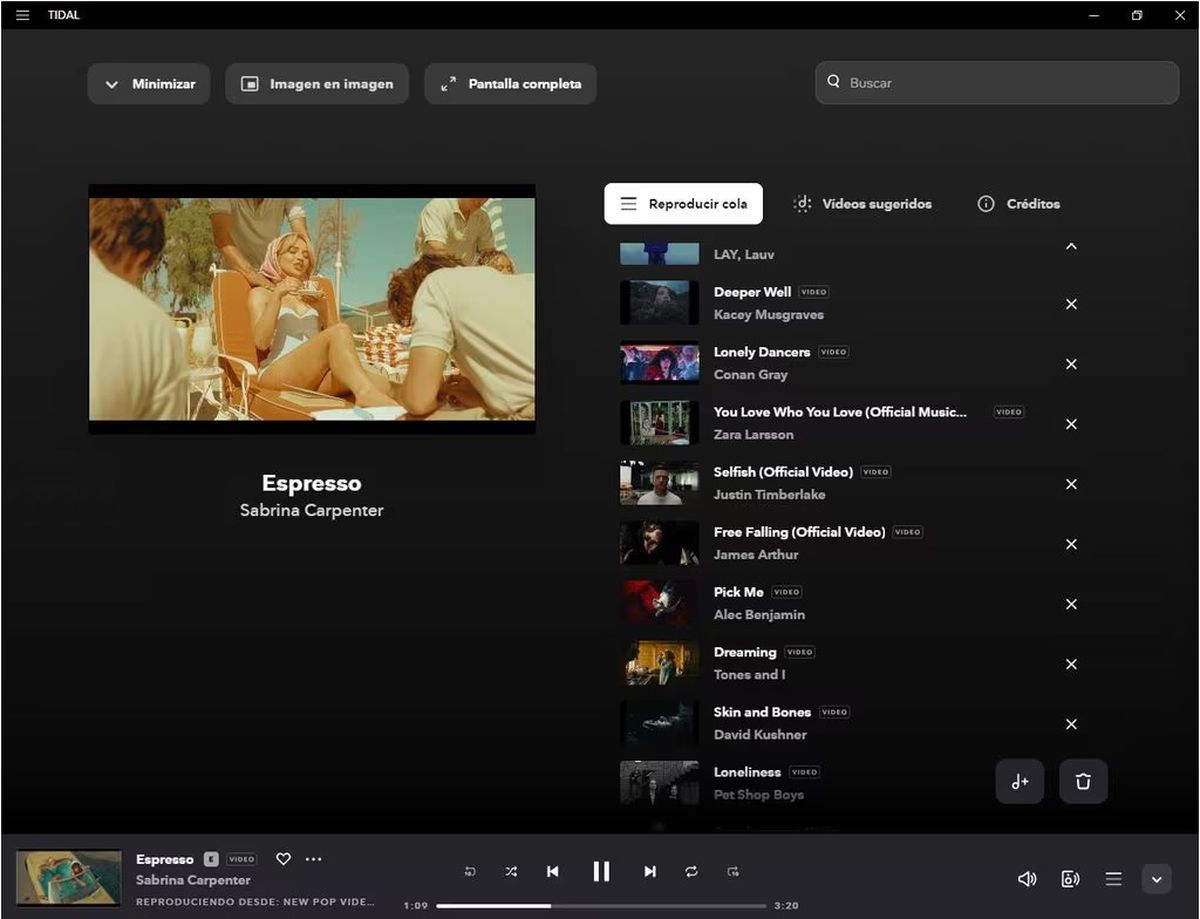The width and height of the screenshot is (1200, 919).
Task: Clear the queue with the trash icon
Action: (x=1083, y=781)
